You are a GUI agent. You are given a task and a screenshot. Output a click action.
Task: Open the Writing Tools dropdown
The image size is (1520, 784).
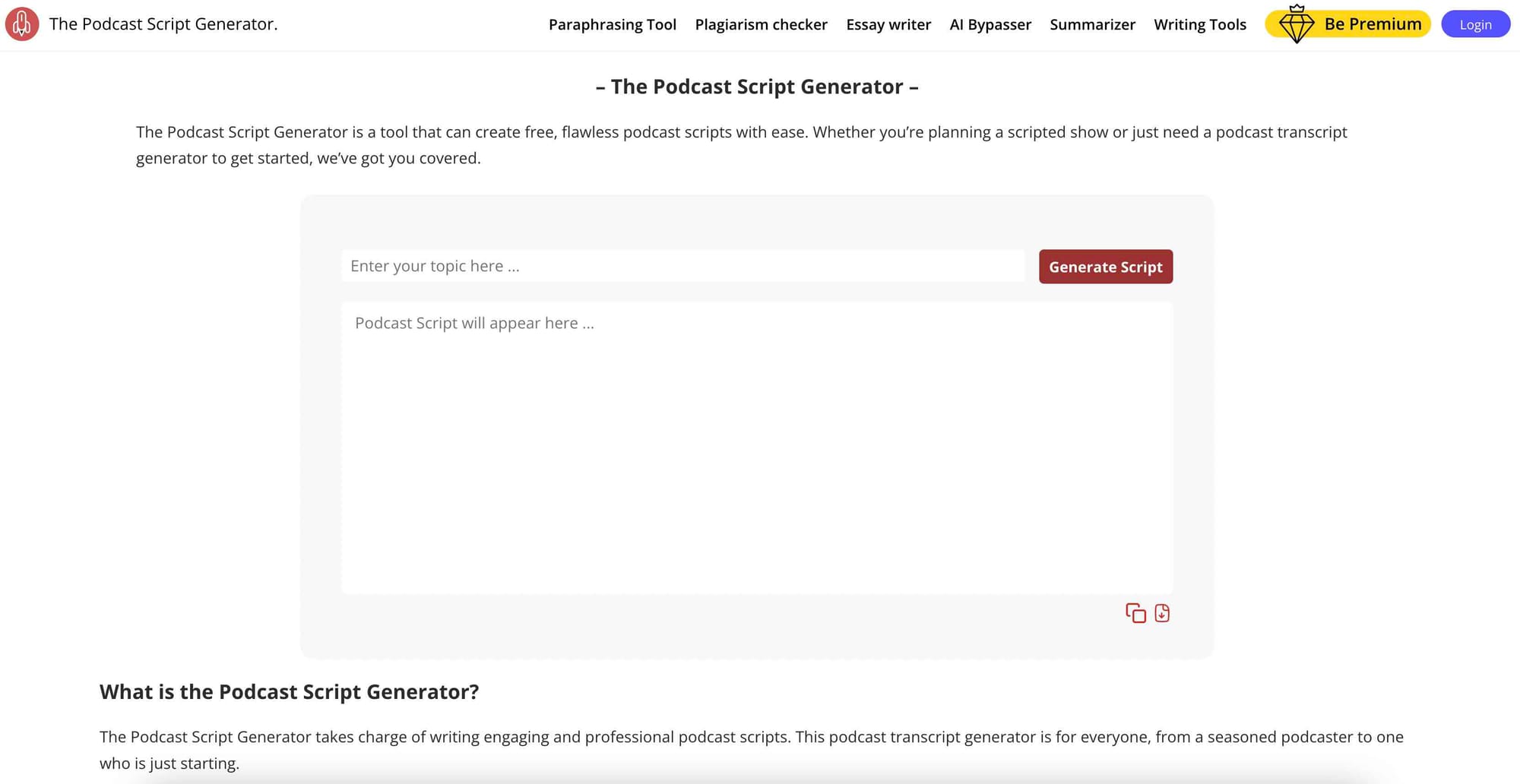[1199, 24]
